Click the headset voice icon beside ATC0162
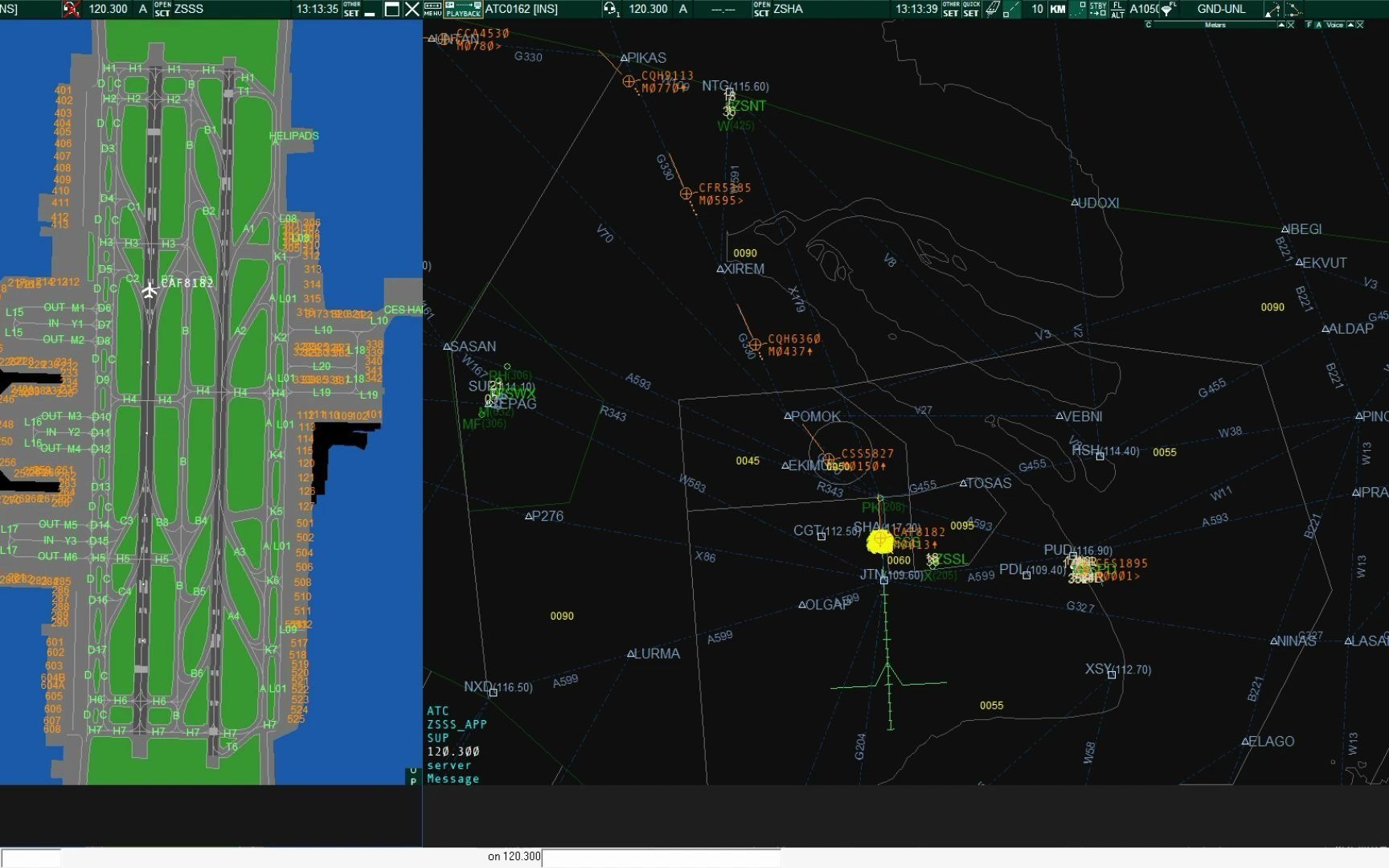The width and height of the screenshot is (1389, 868). click(611, 9)
